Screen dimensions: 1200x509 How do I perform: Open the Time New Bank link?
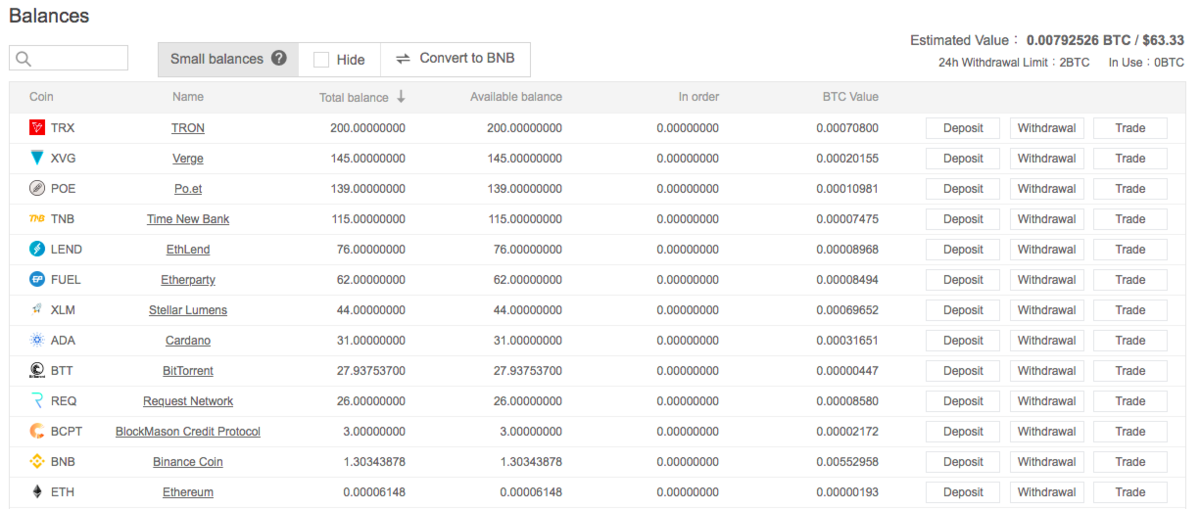(188, 219)
